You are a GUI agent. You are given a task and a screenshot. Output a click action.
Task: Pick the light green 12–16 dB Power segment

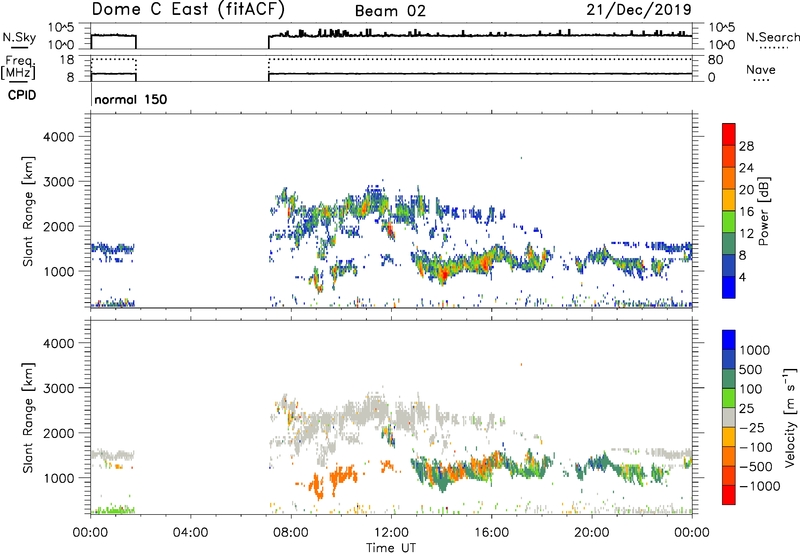click(729, 222)
